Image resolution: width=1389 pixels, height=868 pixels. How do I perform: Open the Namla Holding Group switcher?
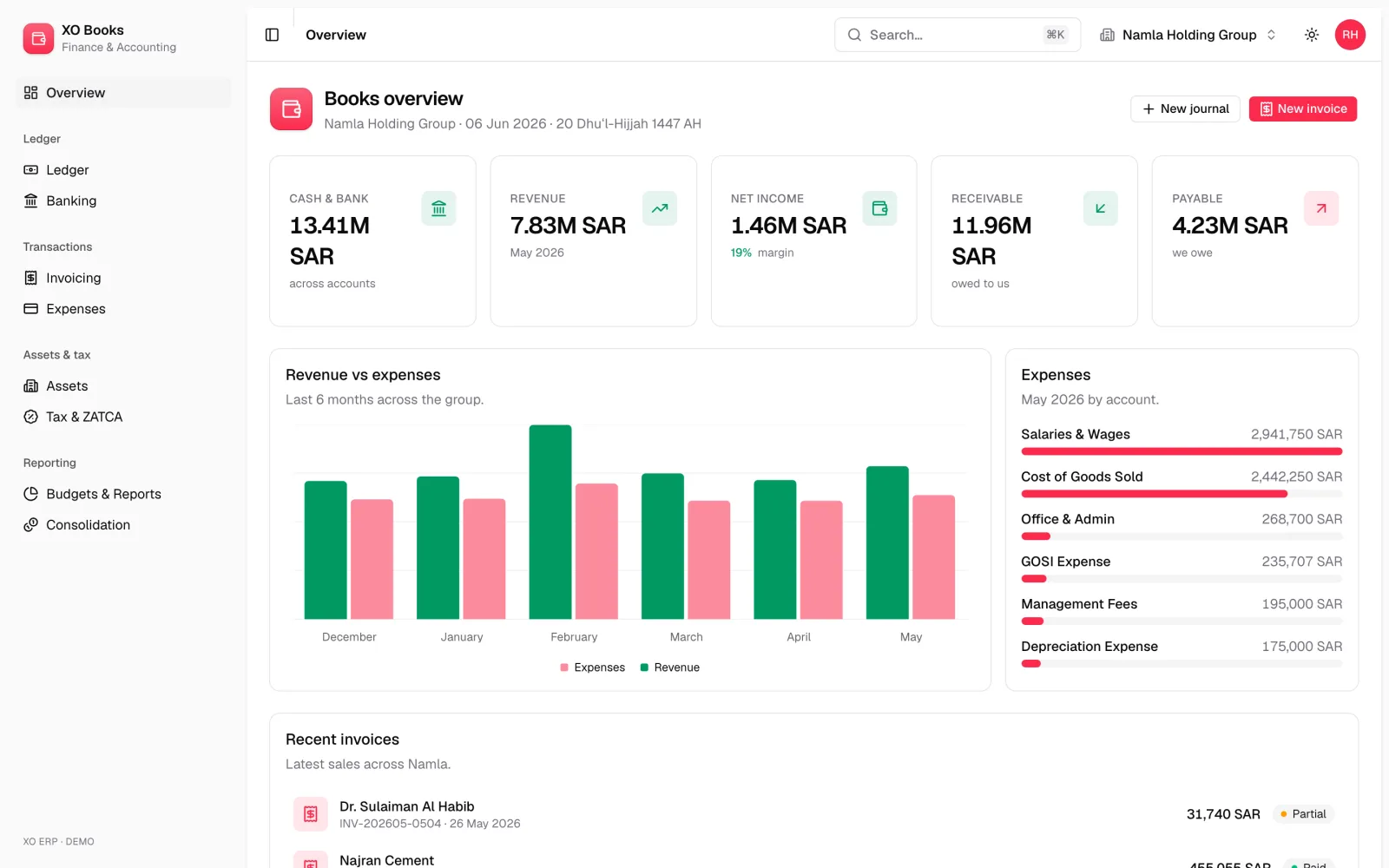click(1188, 35)
